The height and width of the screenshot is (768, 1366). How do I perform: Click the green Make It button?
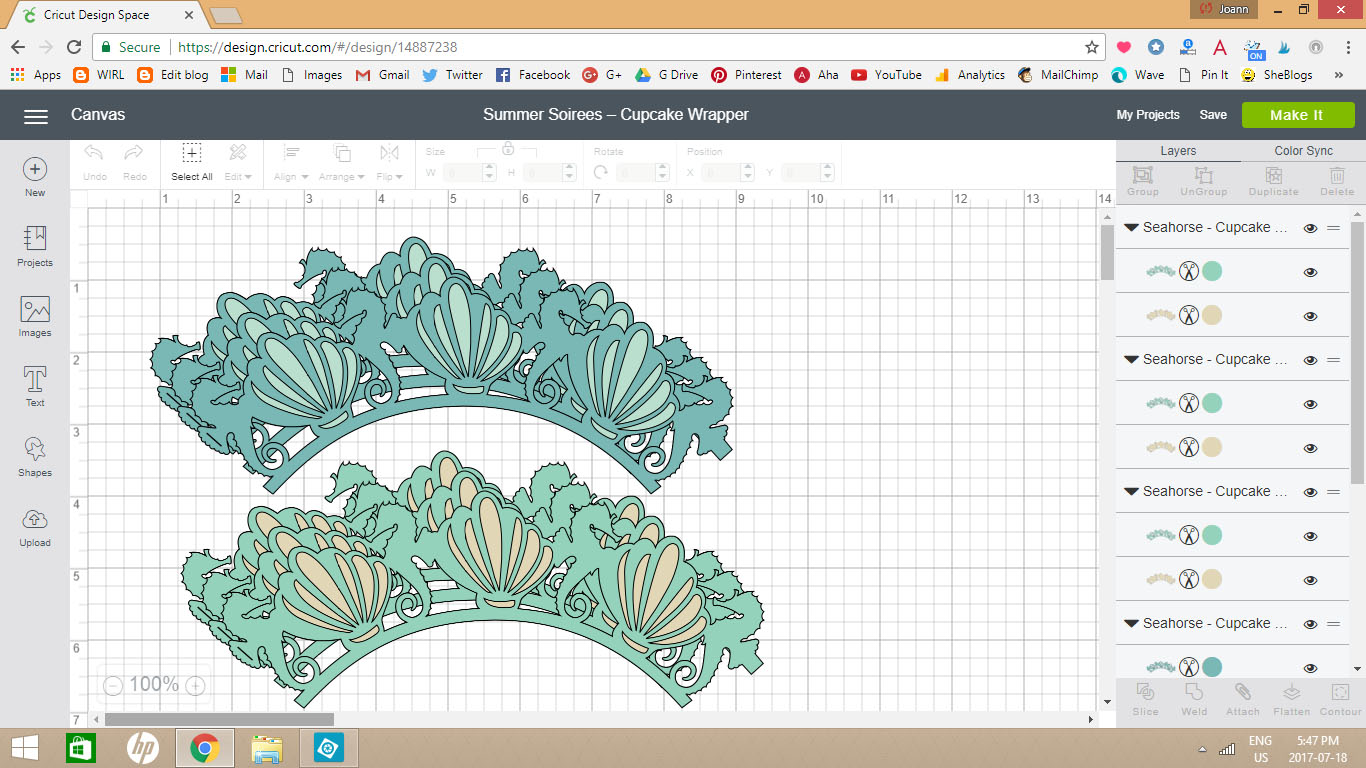coord(1296,115)
